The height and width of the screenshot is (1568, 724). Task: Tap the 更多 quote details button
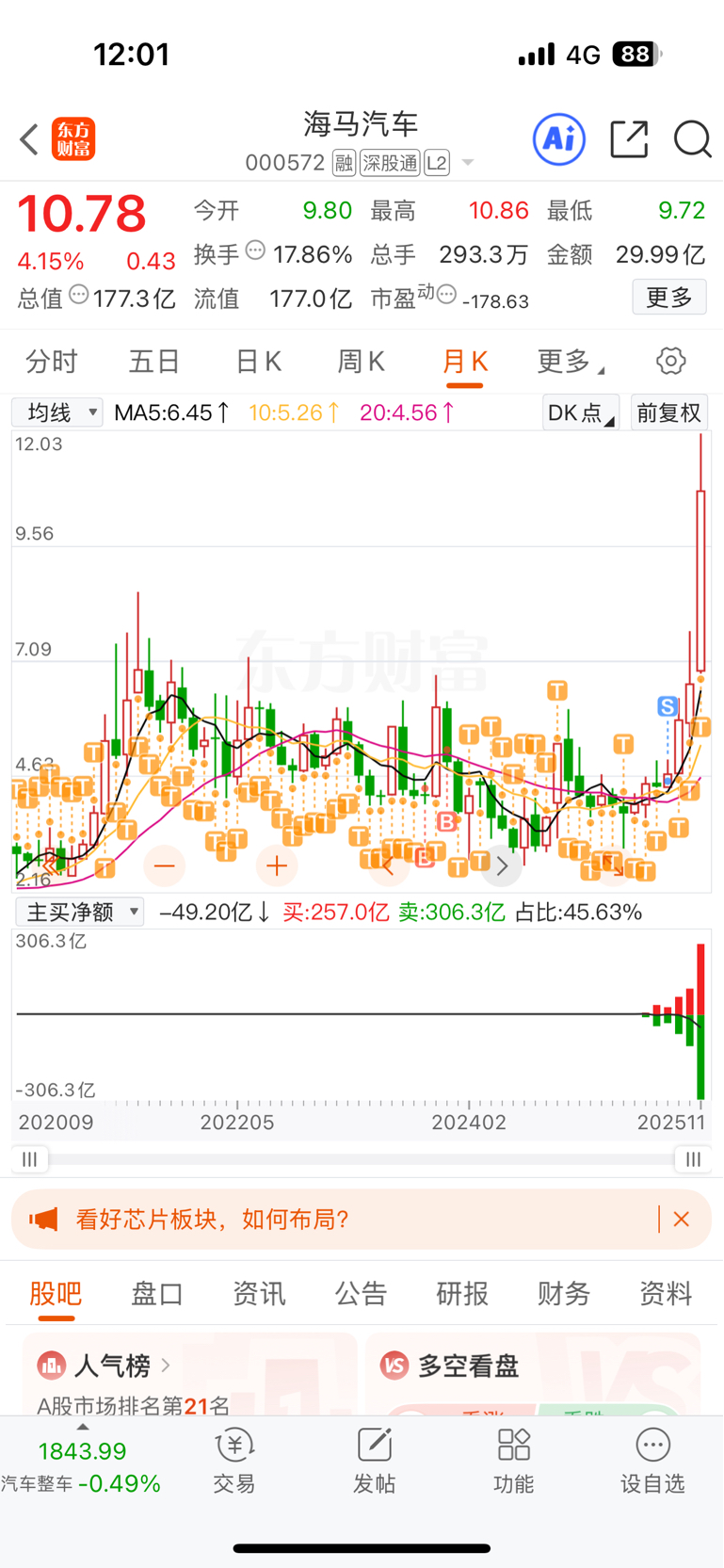click(x=669, y=298)
